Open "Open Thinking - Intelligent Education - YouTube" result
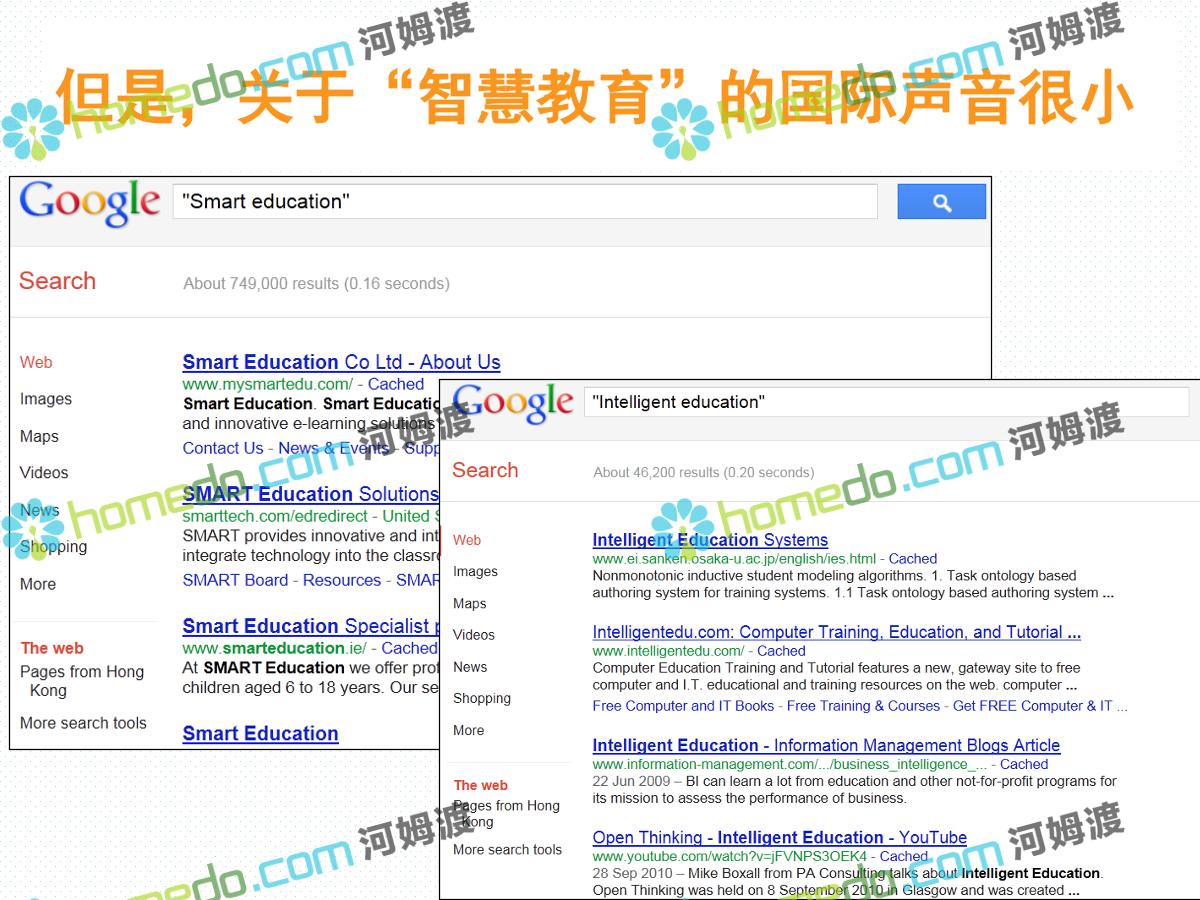The width and height of the screenshot is (1200, 900). coord(780,837)
